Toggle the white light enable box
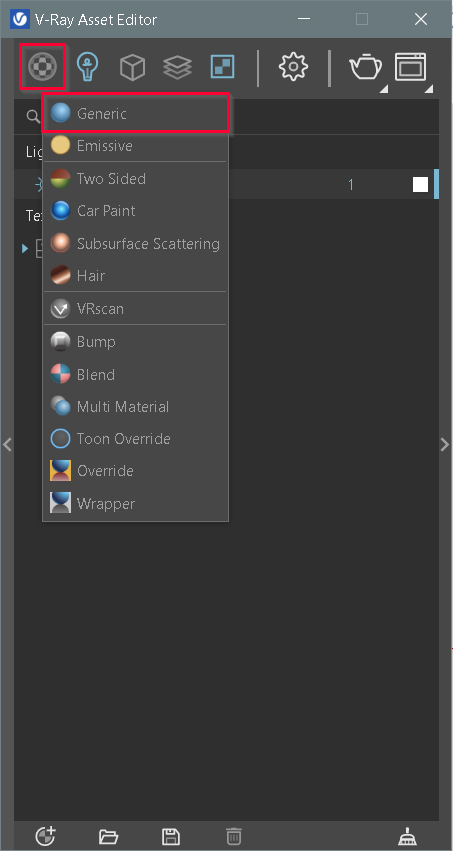 coord(420,185)
